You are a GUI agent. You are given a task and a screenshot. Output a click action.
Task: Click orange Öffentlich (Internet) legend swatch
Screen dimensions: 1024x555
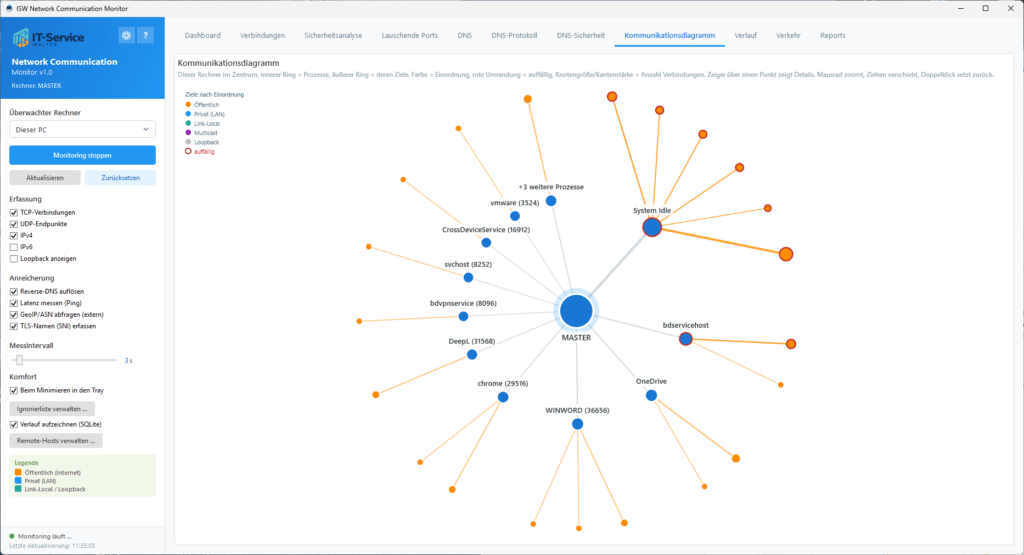[x=18, y=472]
